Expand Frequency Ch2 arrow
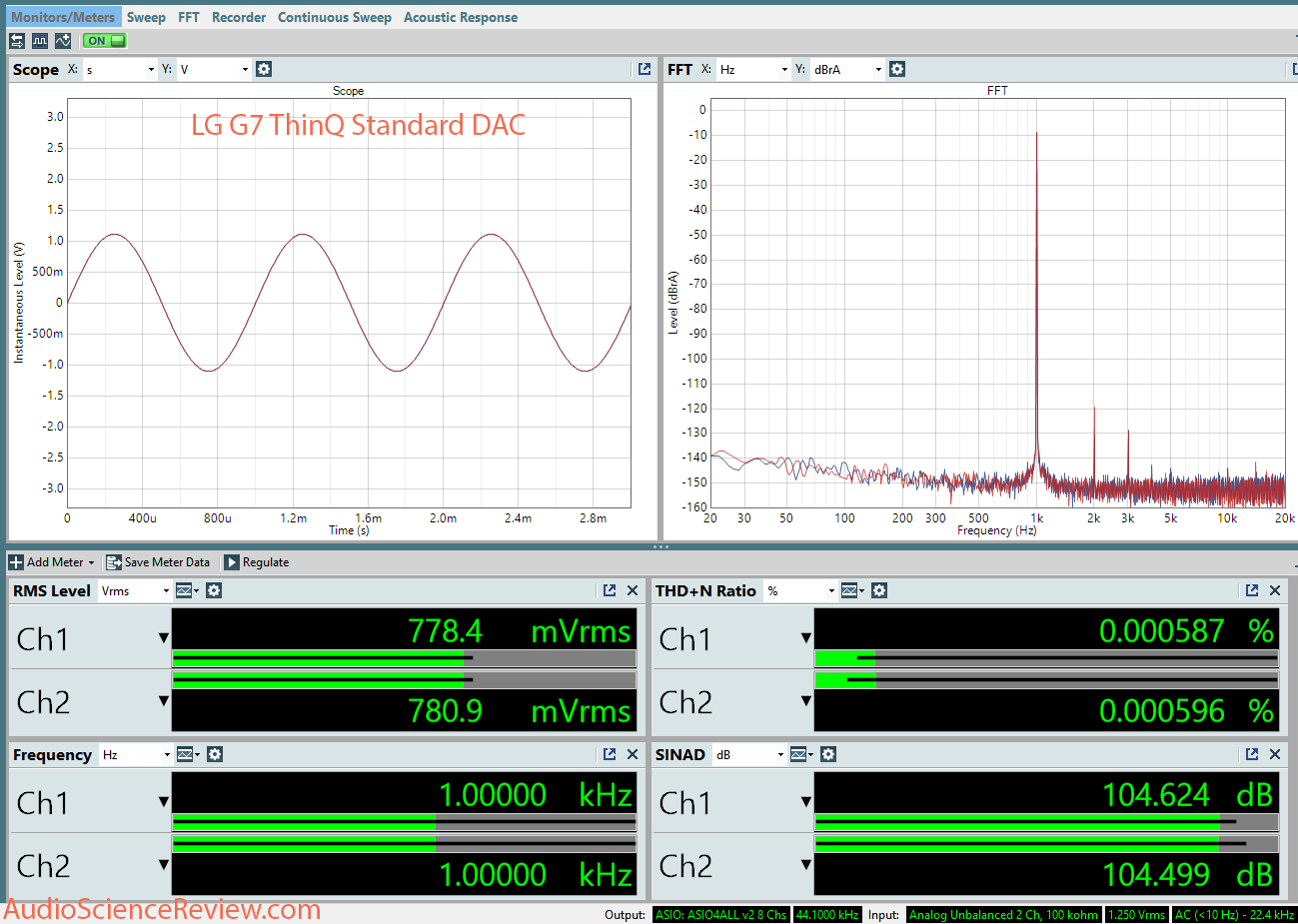This screenshot has height=924, width=1298. click(x=164, y=864)
